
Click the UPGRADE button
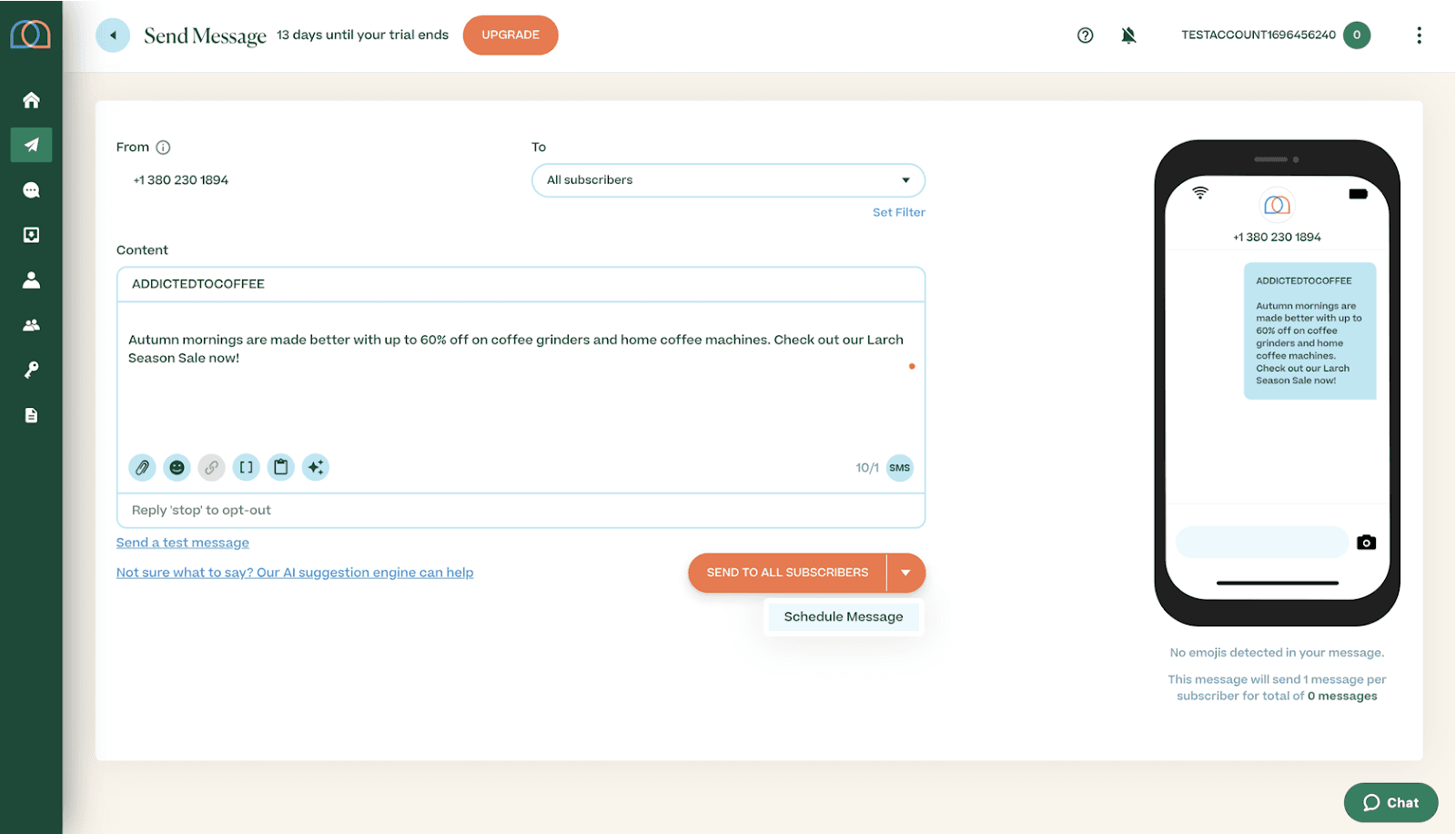coord(511,36)
